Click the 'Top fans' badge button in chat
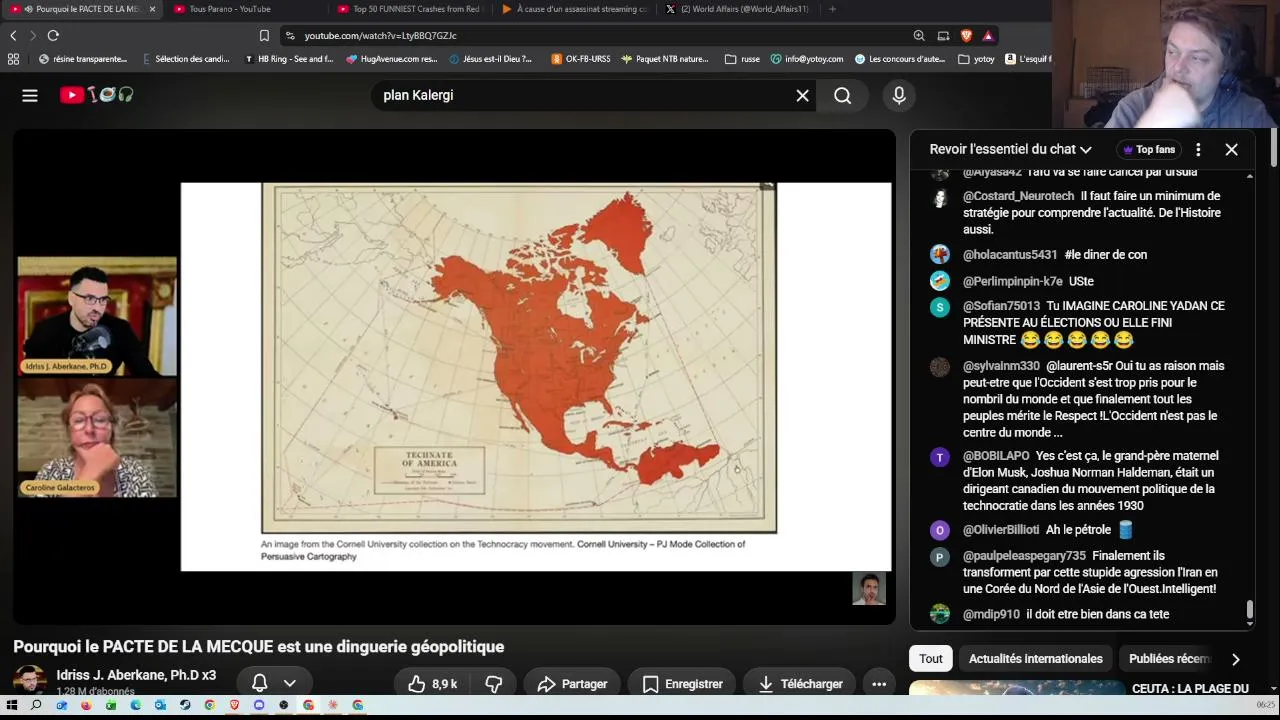Screen dimensions: 1280x720 coord(1149,149)
